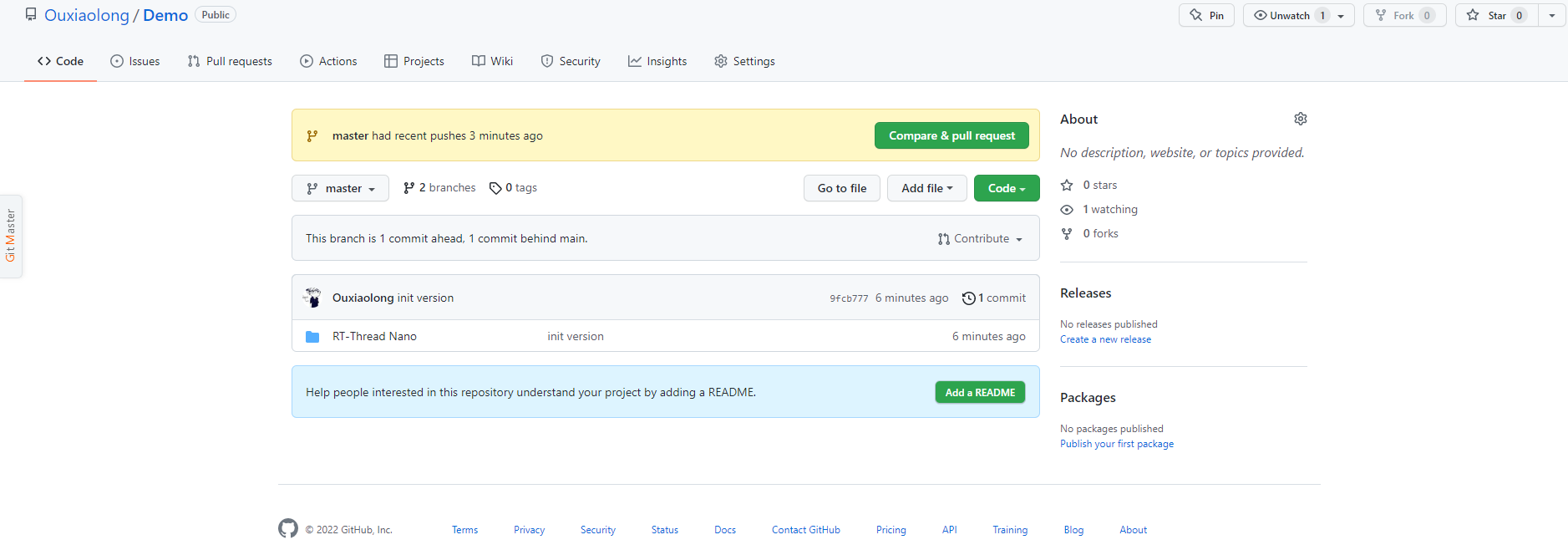Open API link in footer
This screenshot has width=1568, height=550.
[950, 530]
